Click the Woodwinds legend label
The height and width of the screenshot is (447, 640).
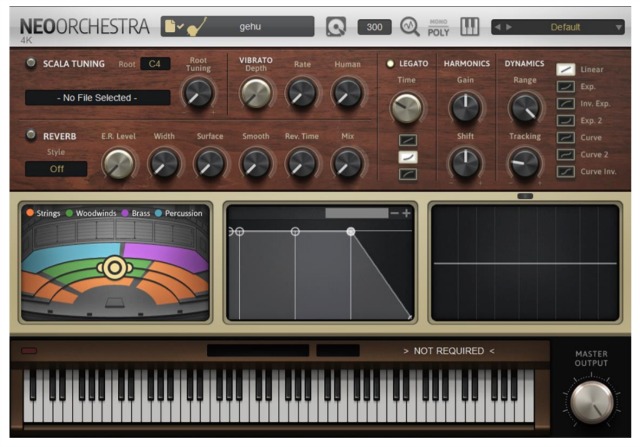pos(96,213)
